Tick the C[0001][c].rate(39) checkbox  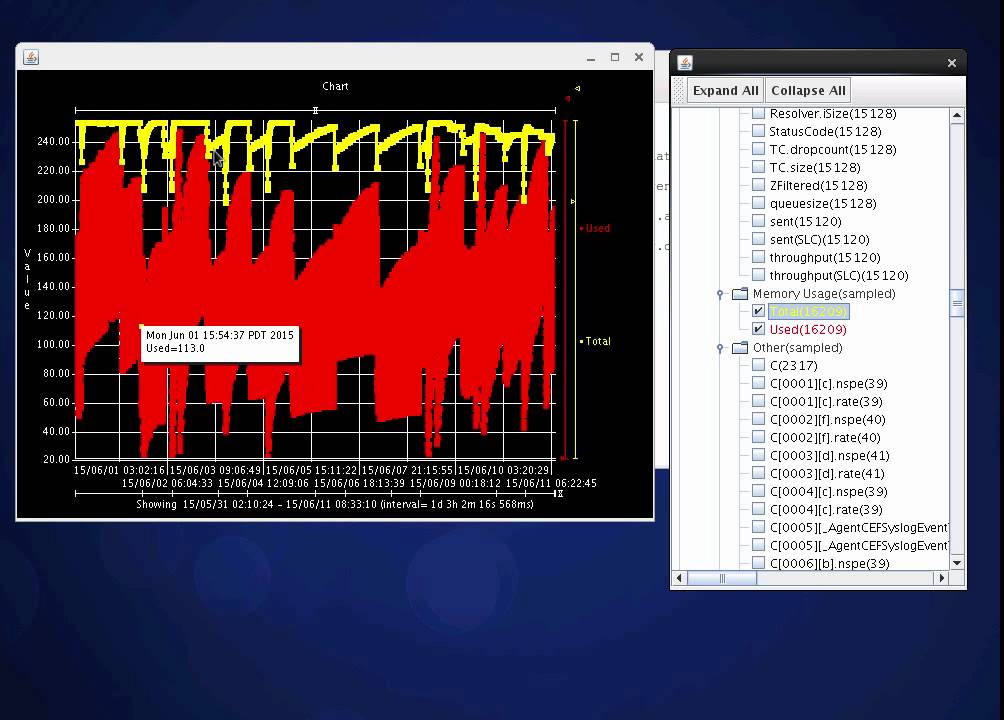pos(758,401)
